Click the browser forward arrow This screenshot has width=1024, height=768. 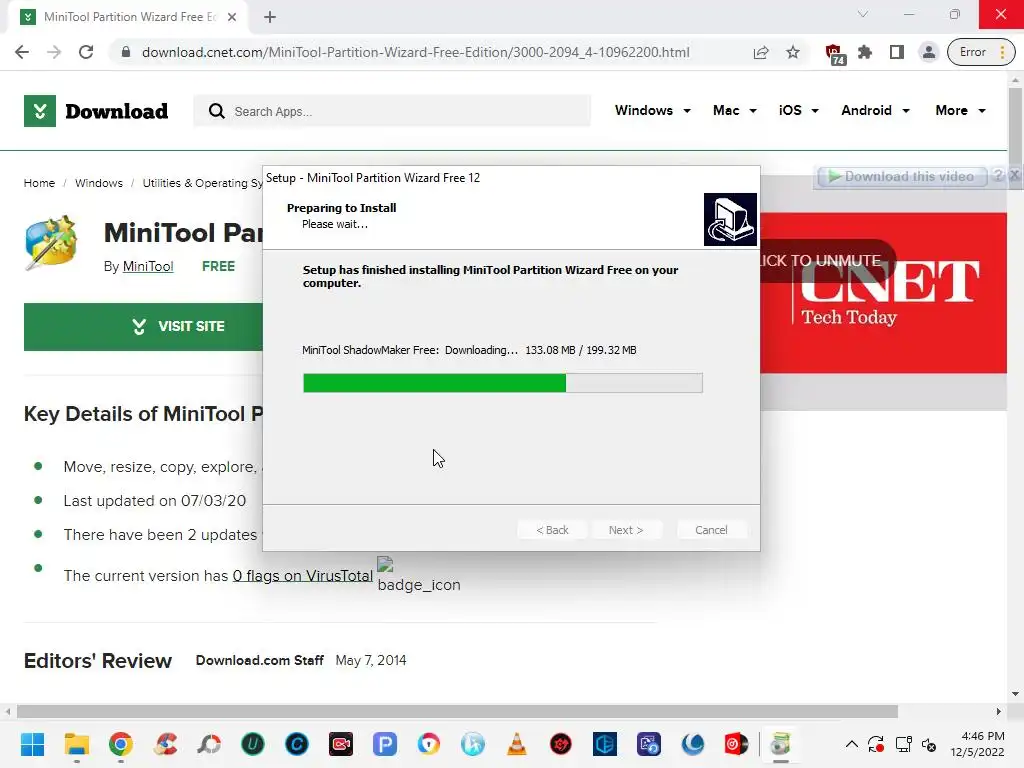pos(54,52)
